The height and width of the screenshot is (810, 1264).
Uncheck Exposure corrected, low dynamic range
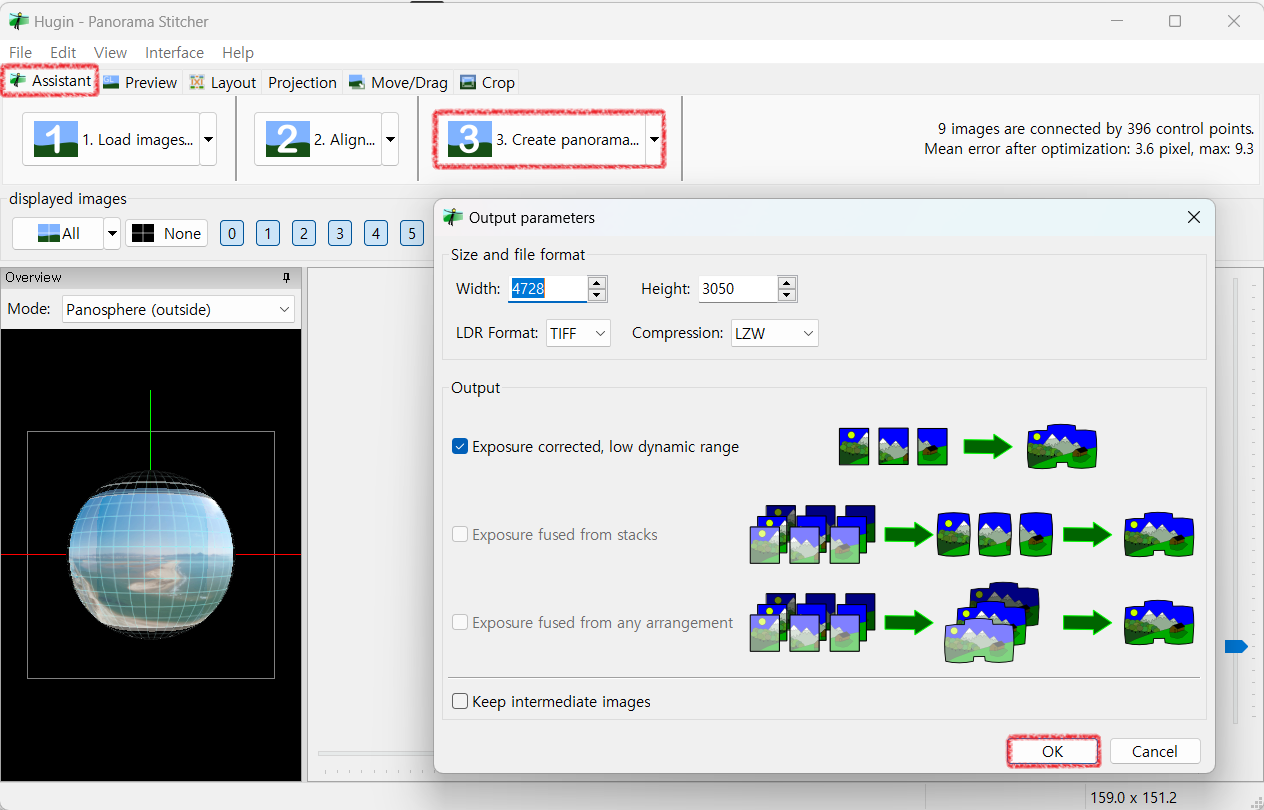pyautogui.click(x=460, y=447)
